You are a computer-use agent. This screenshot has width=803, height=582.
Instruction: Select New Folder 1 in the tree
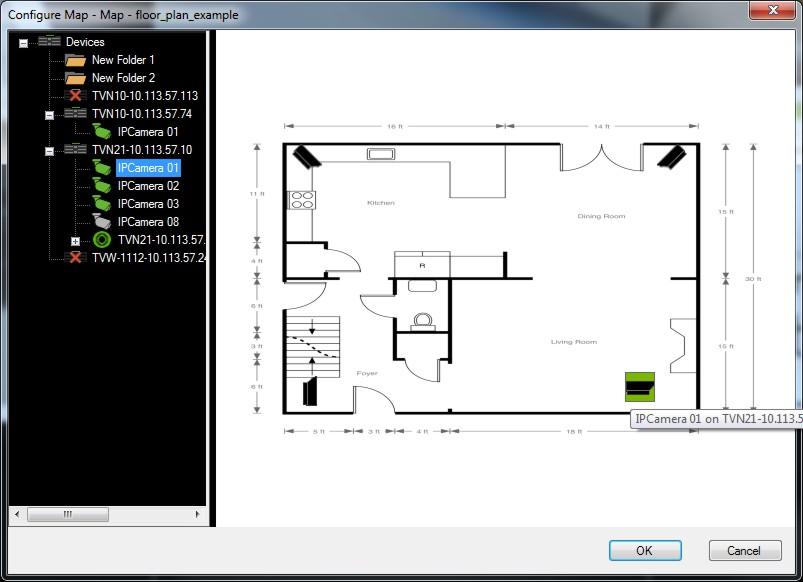click(x=123, y=60)
